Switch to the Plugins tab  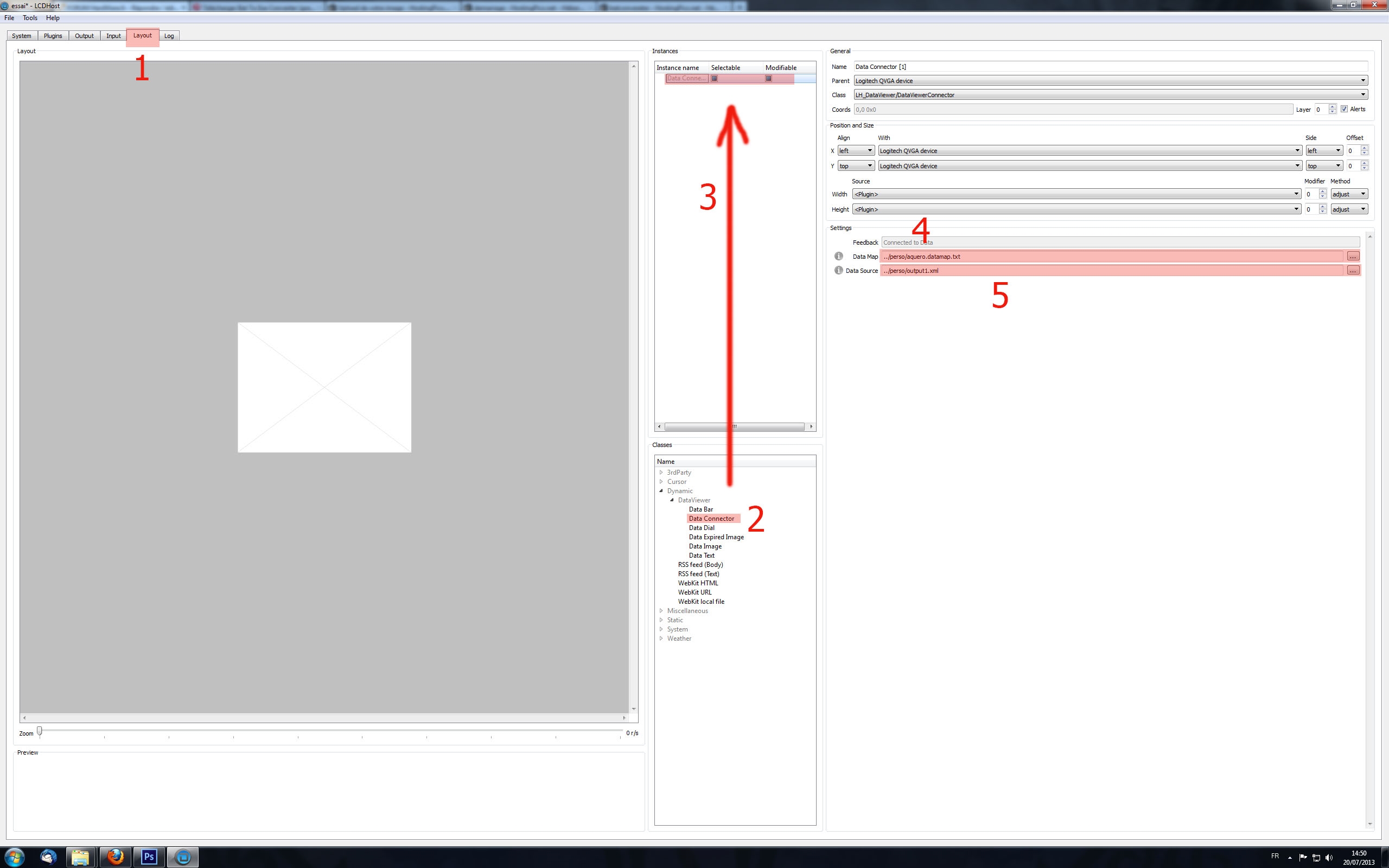tap(53, 36)
